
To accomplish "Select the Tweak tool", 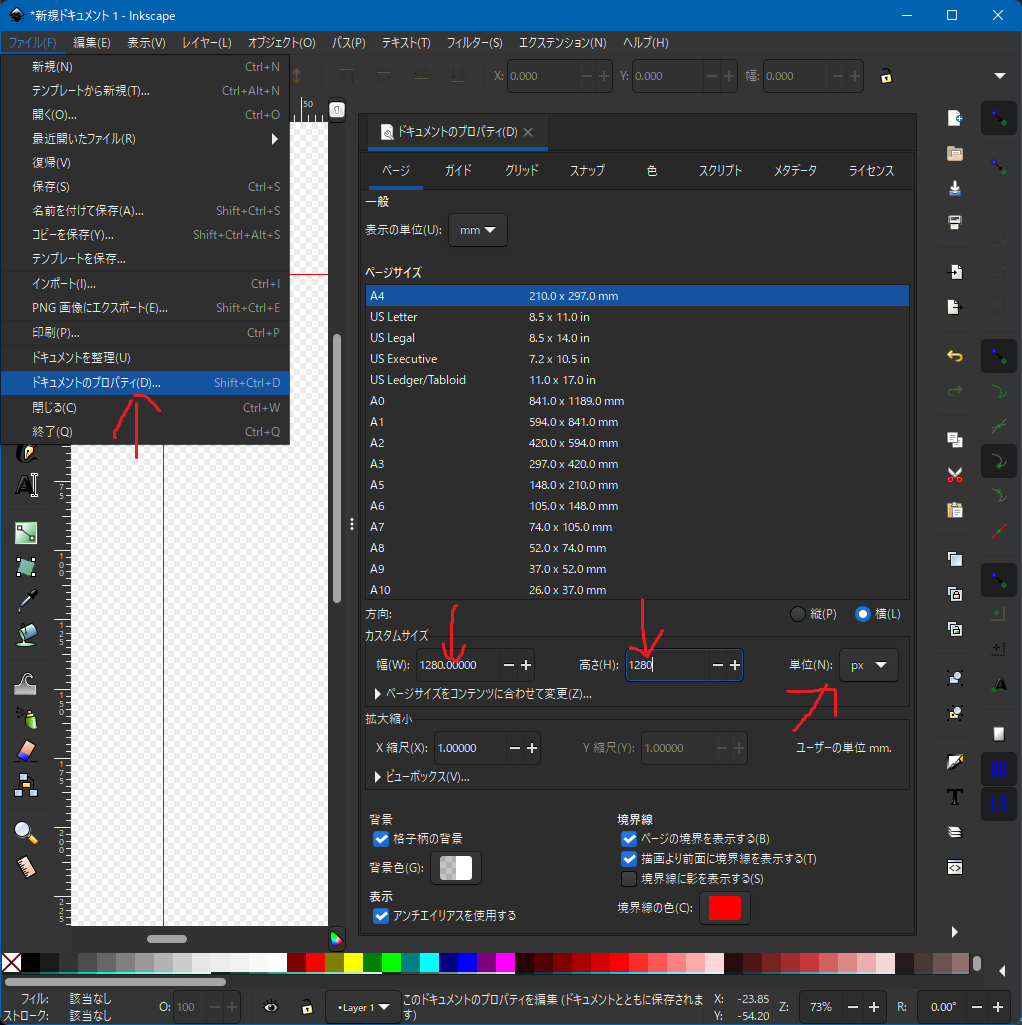I will (x=26, y=683).
